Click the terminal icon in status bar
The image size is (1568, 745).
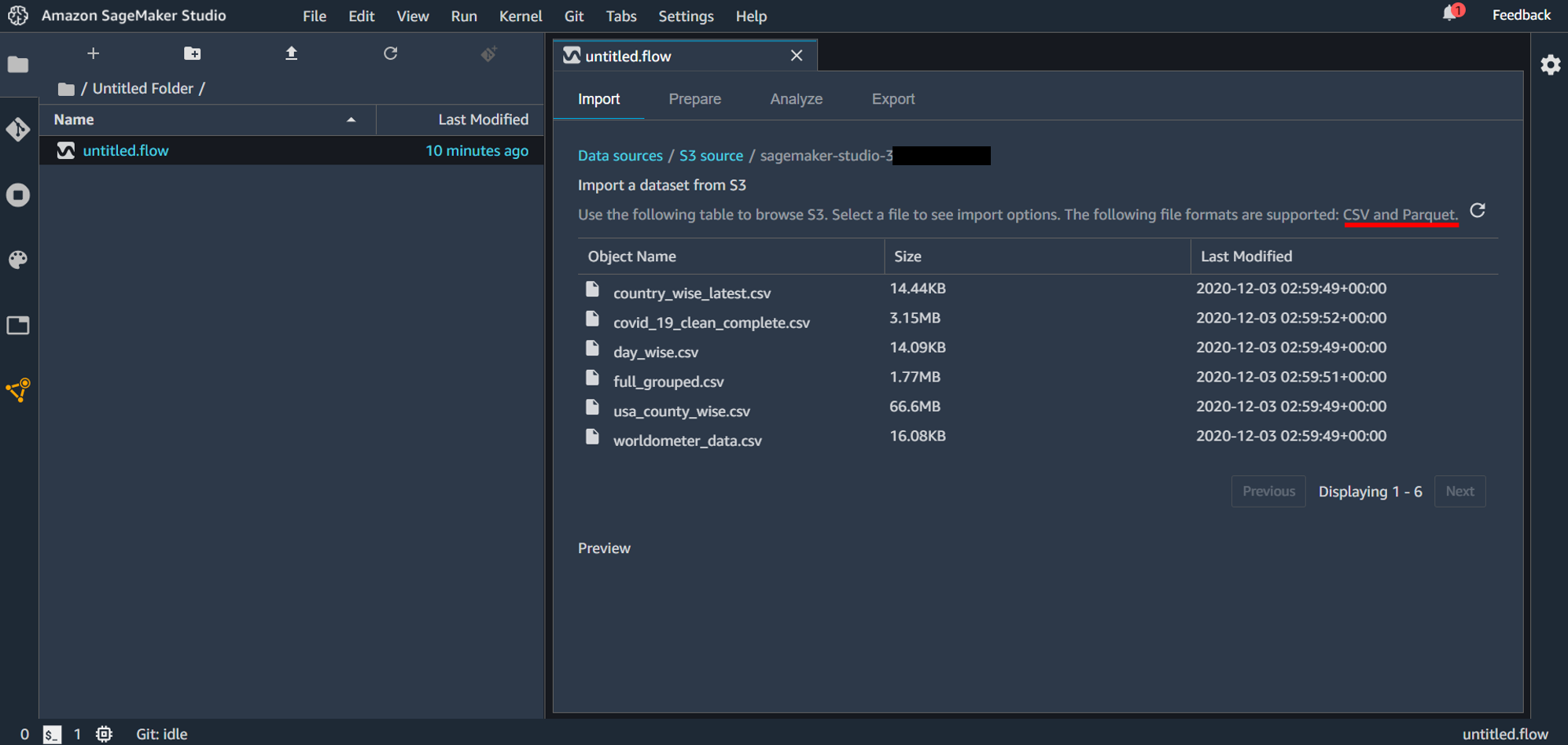click(52, 734)
